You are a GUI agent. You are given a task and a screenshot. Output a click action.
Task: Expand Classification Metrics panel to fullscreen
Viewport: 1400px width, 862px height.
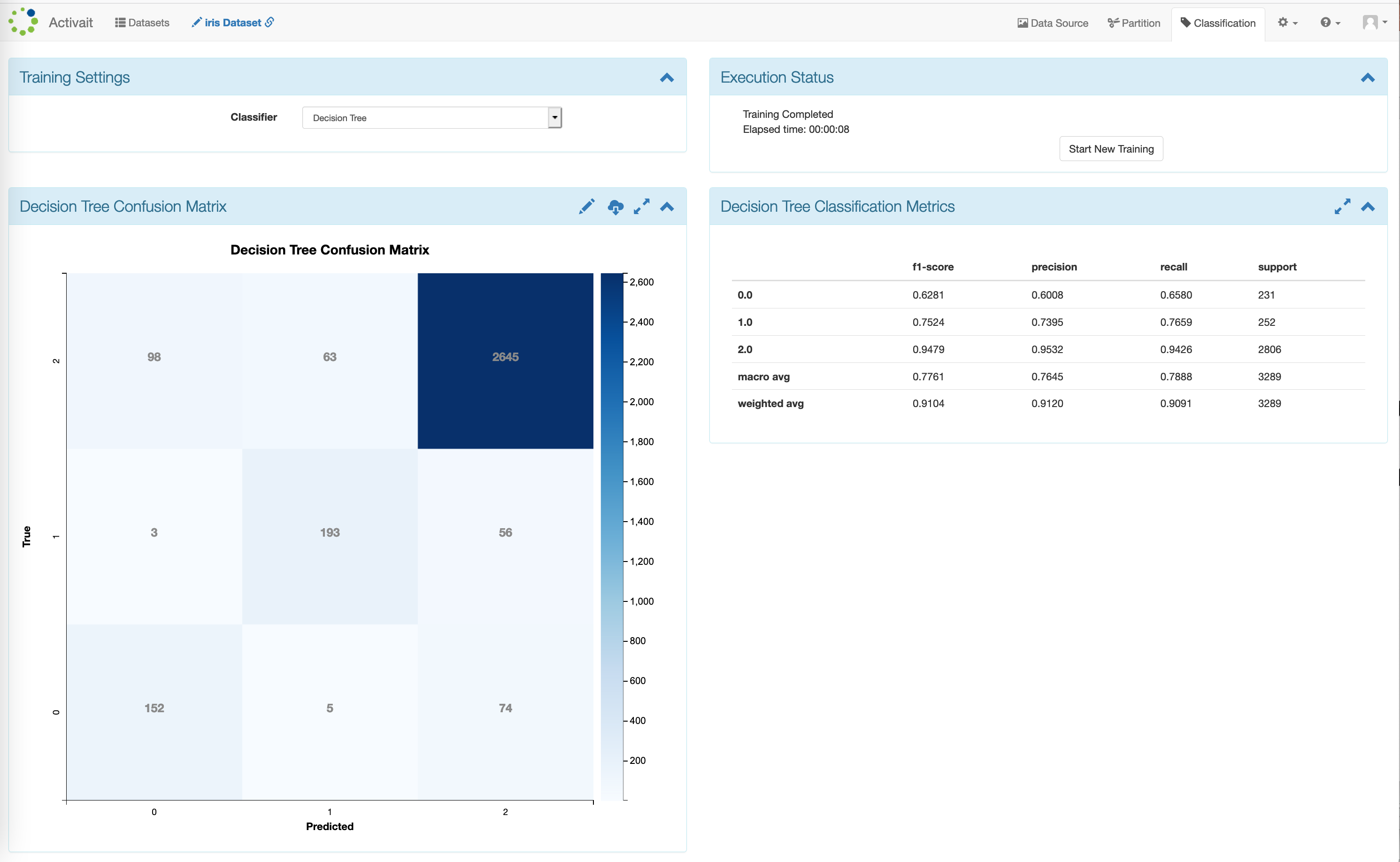click(x=1342, y=207)
